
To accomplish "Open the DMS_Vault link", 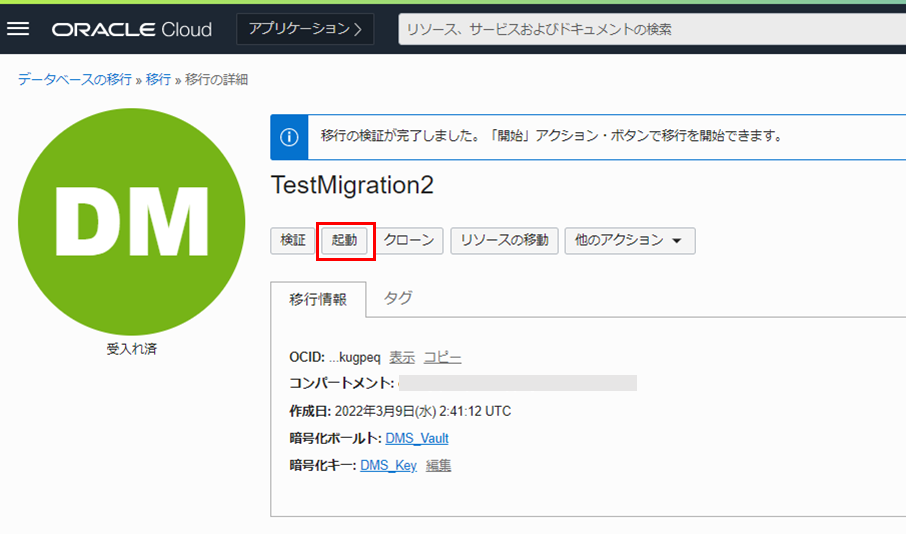I will pos(416,438).
